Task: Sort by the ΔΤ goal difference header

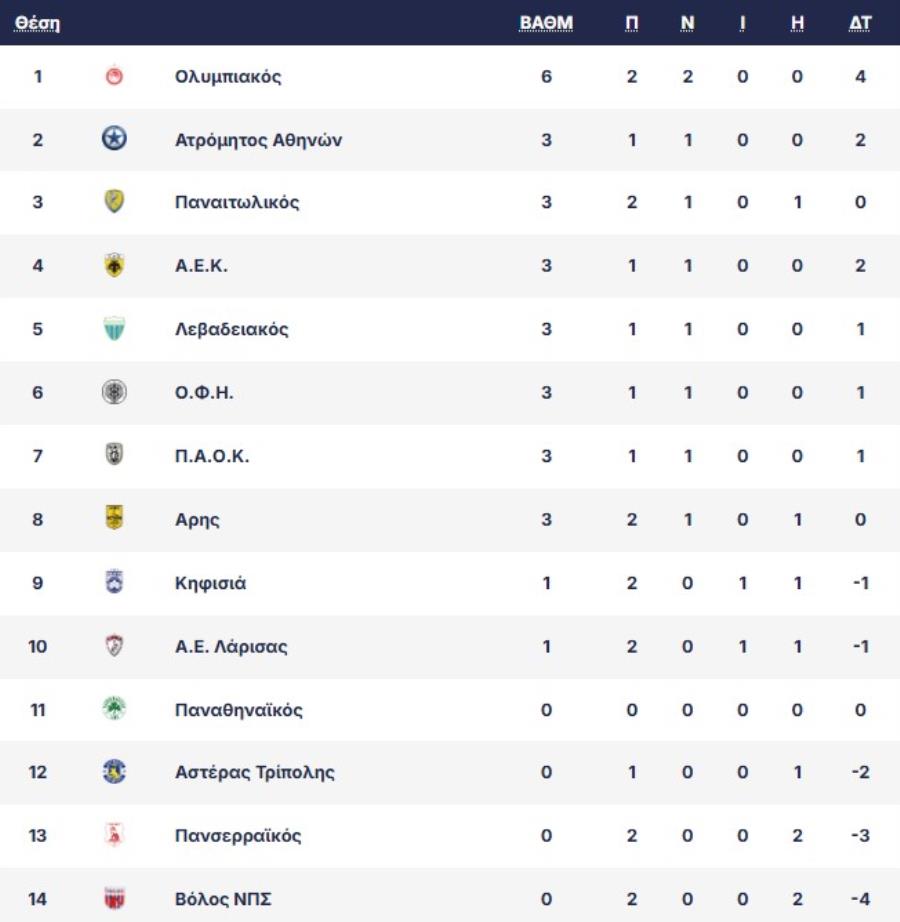Action: (x=859, y=23)
